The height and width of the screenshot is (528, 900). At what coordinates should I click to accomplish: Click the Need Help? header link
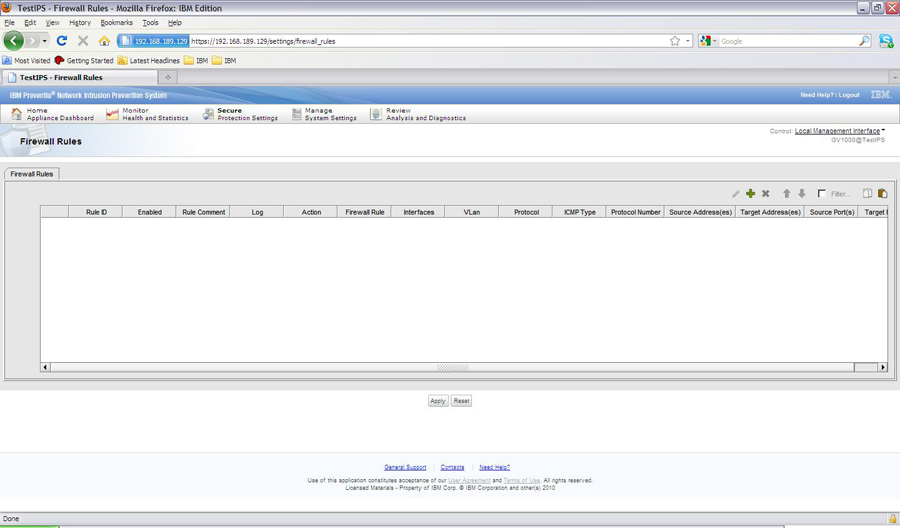point(816,95)
